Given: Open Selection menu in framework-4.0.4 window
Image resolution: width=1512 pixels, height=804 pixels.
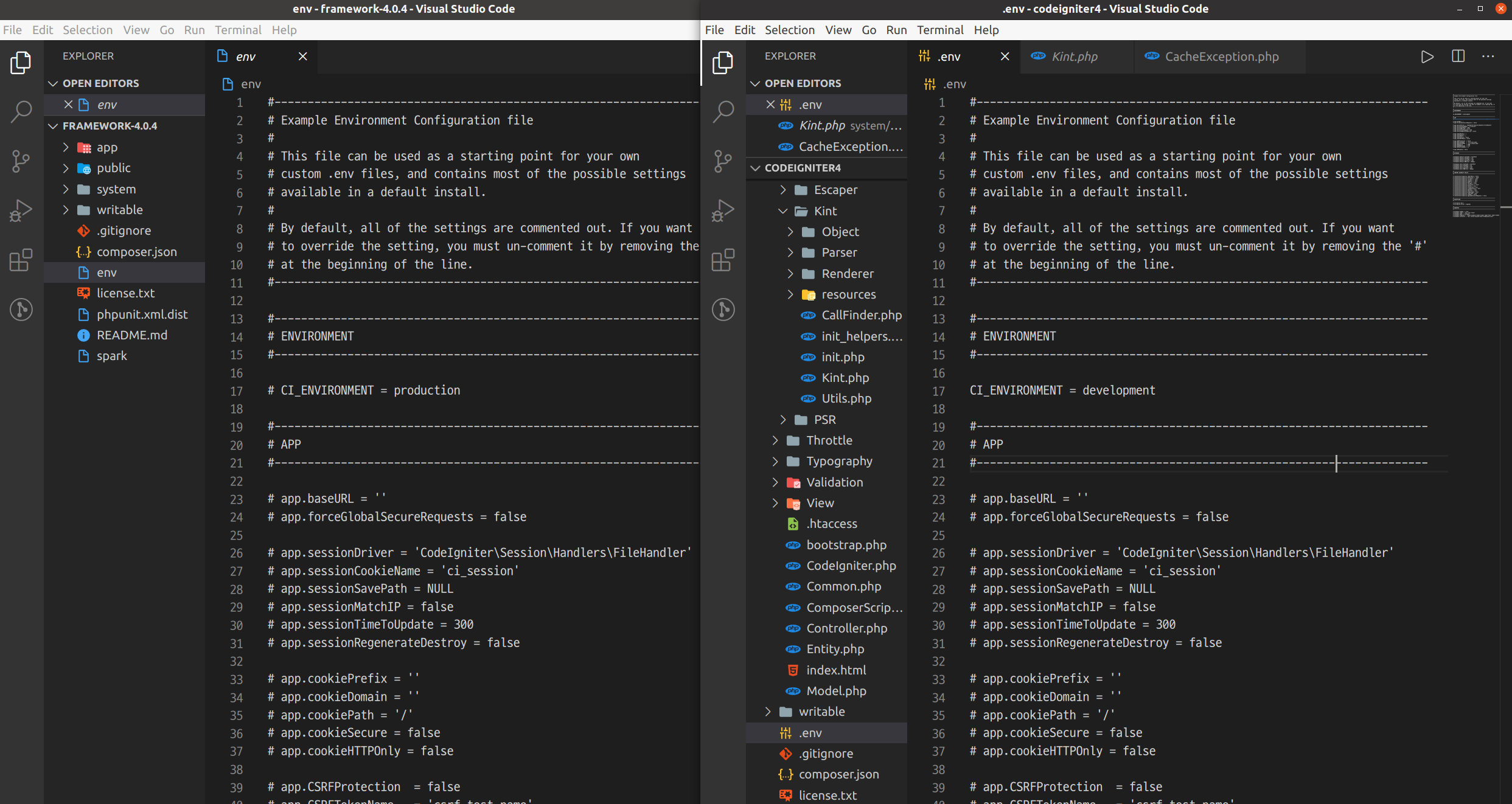Looking at the screenshot, I should coord(88,30).
